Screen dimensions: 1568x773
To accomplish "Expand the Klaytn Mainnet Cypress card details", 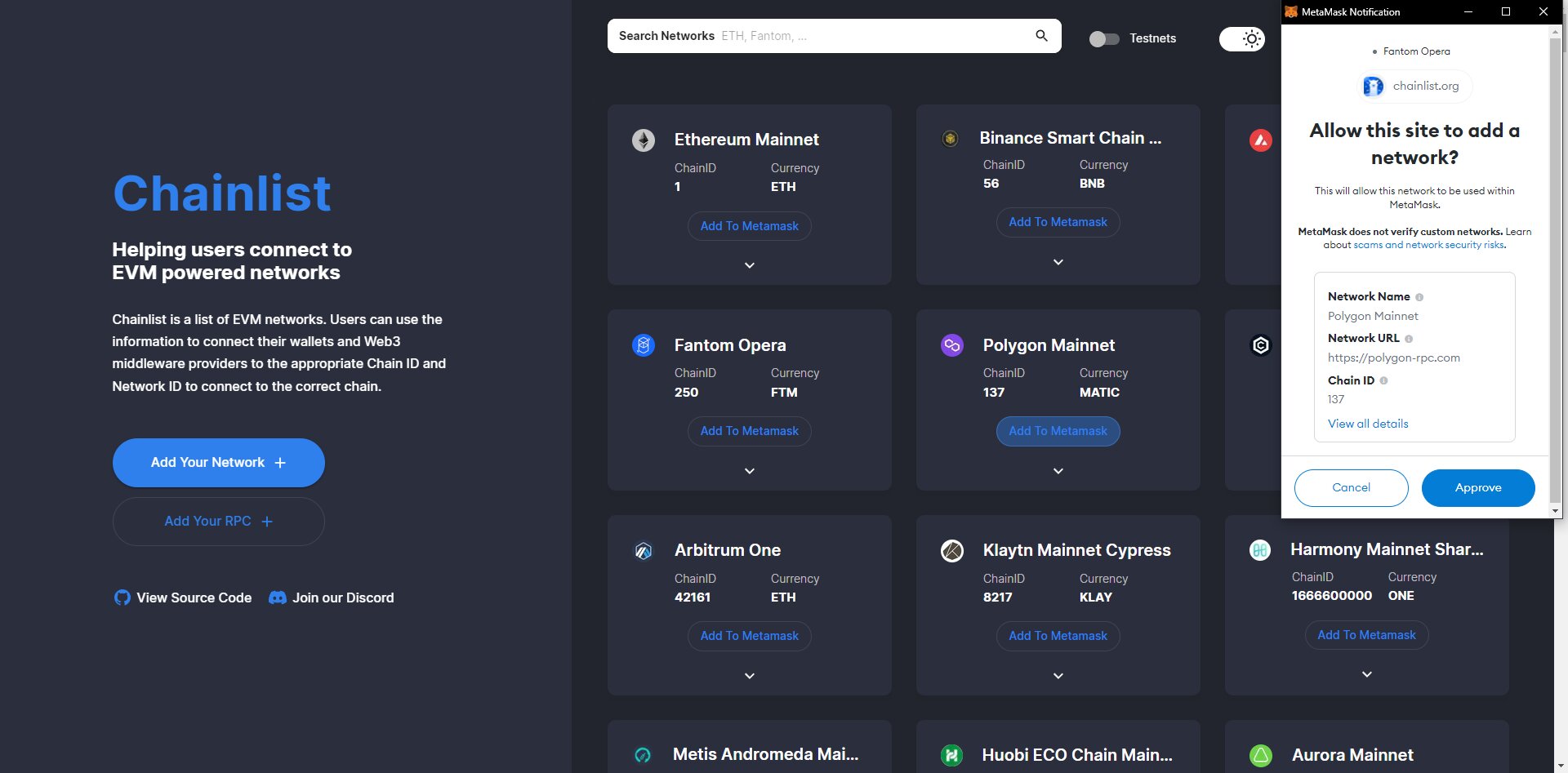I will 1058,676.
